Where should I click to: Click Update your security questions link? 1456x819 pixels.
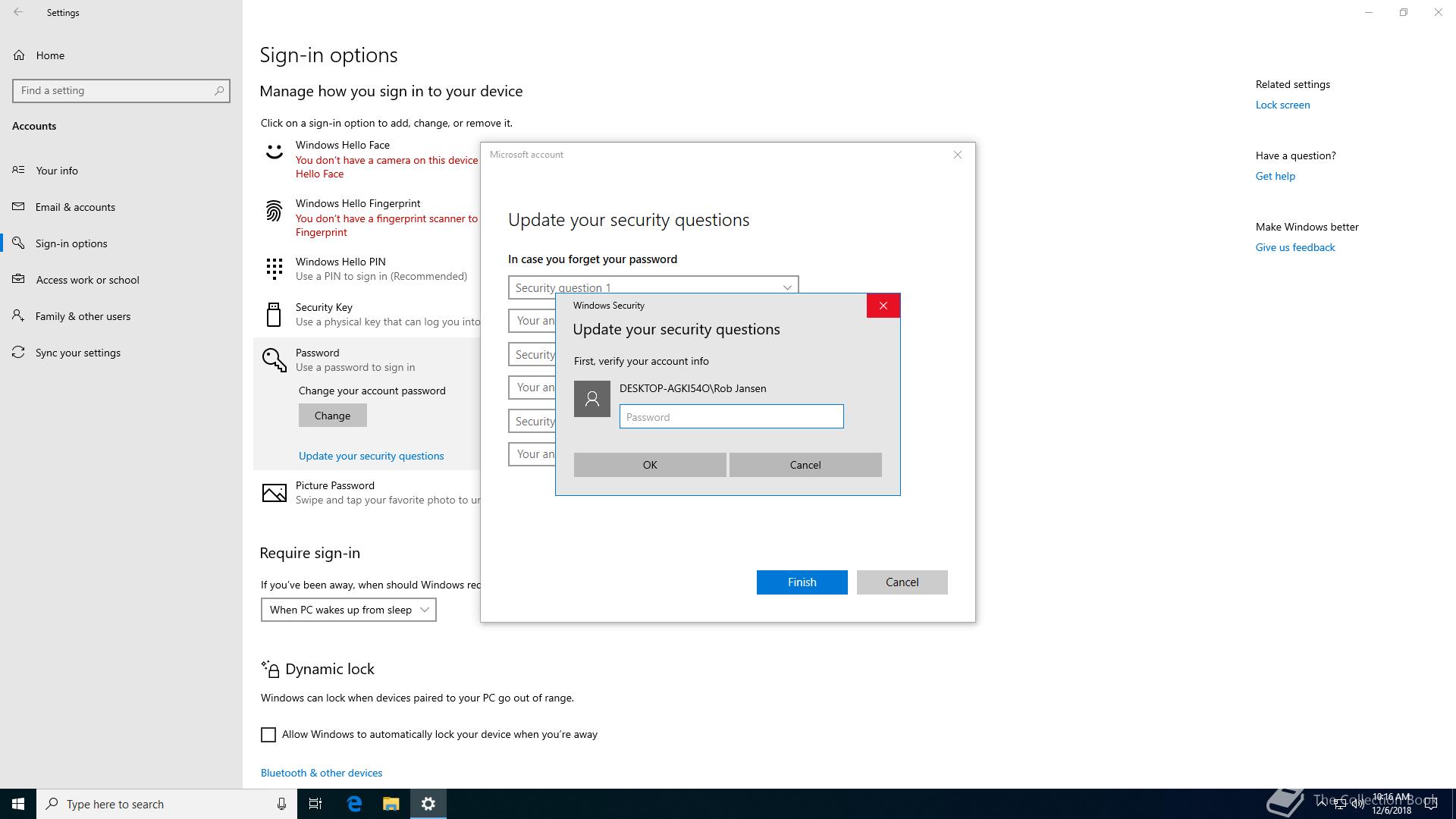(x=372, y=456)
